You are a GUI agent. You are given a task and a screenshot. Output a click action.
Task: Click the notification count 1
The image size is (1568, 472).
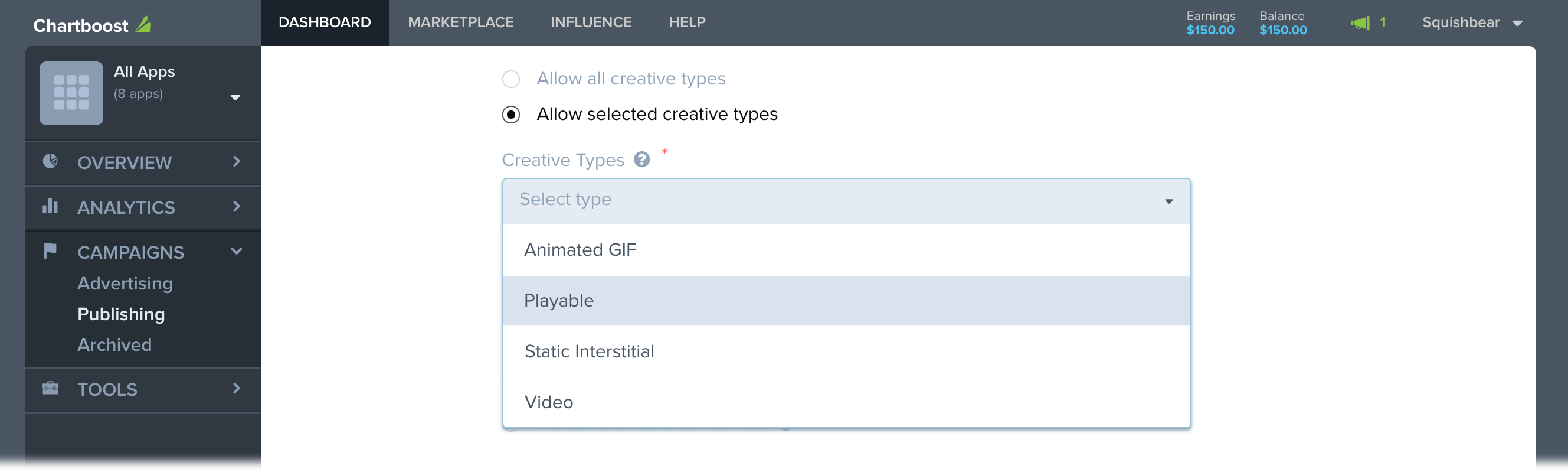tap(1383, 22)
